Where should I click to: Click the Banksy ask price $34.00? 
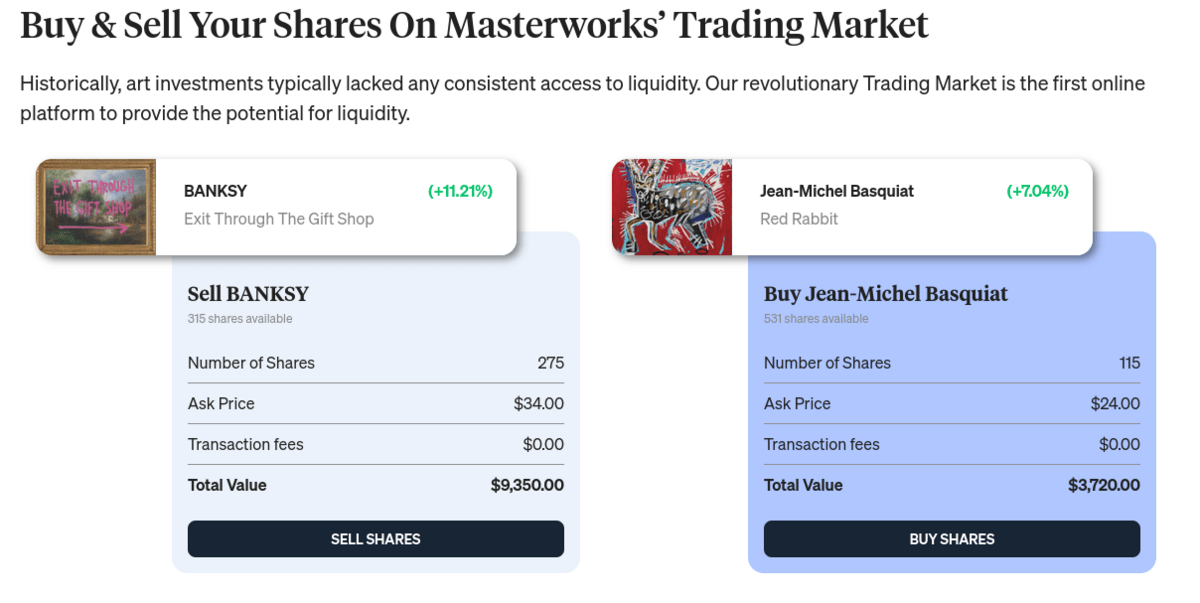[539, 404]
